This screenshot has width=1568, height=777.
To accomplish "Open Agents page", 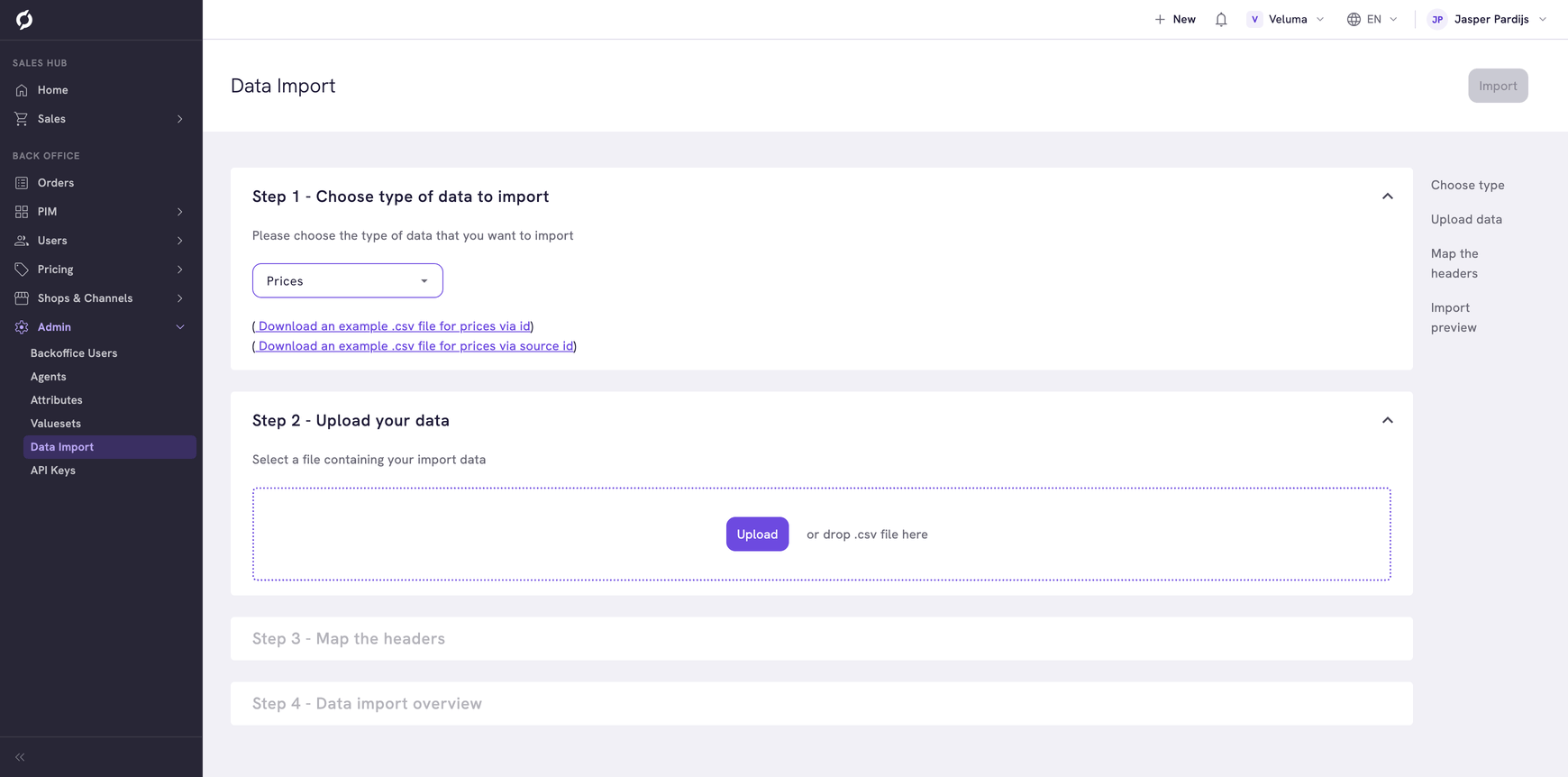I will tap(49, 377).
